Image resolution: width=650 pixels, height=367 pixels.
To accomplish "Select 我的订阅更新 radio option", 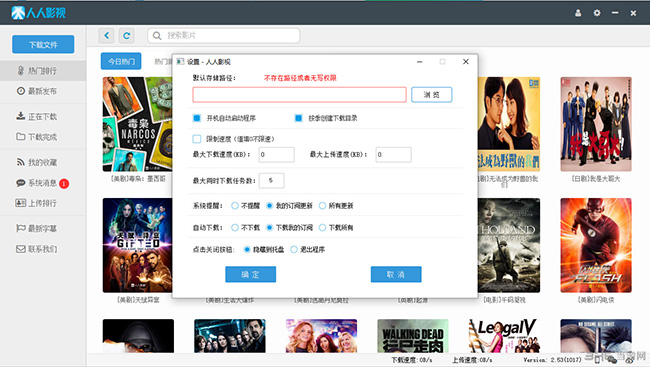I will tap(269, 206).
